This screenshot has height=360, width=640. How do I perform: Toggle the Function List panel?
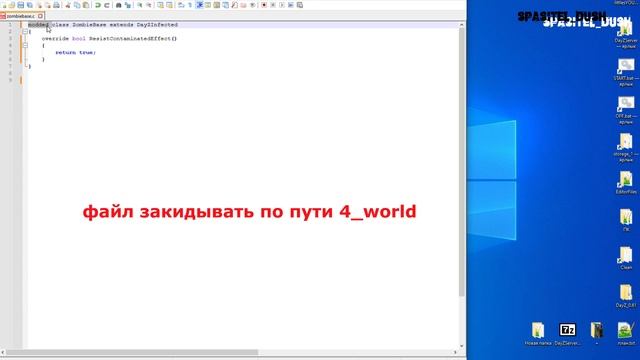click(x=235, y=5)
